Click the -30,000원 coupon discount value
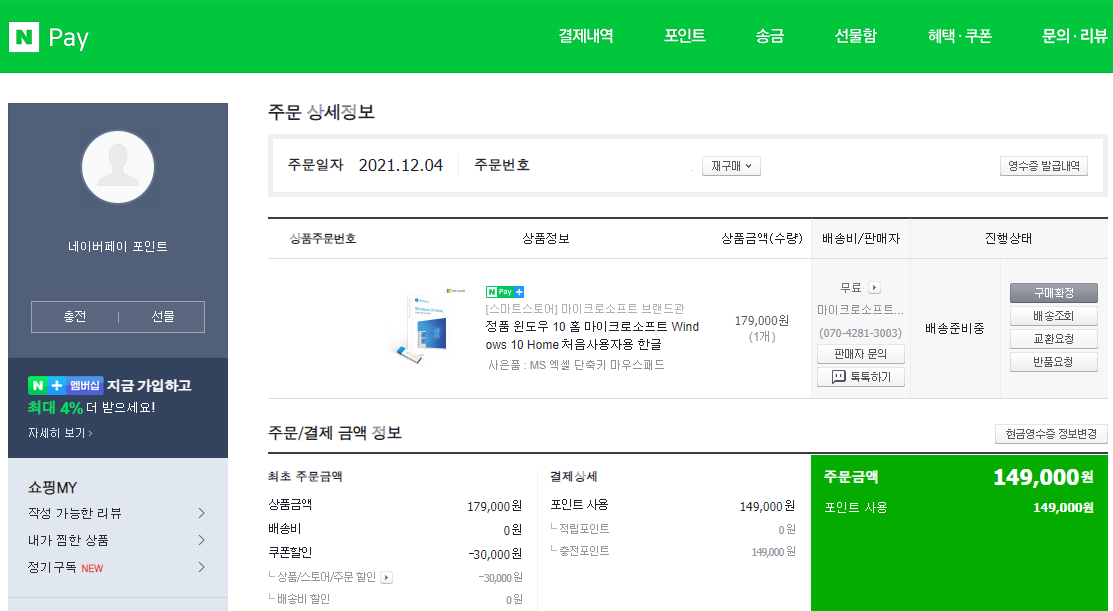 [x=495, y=554]
